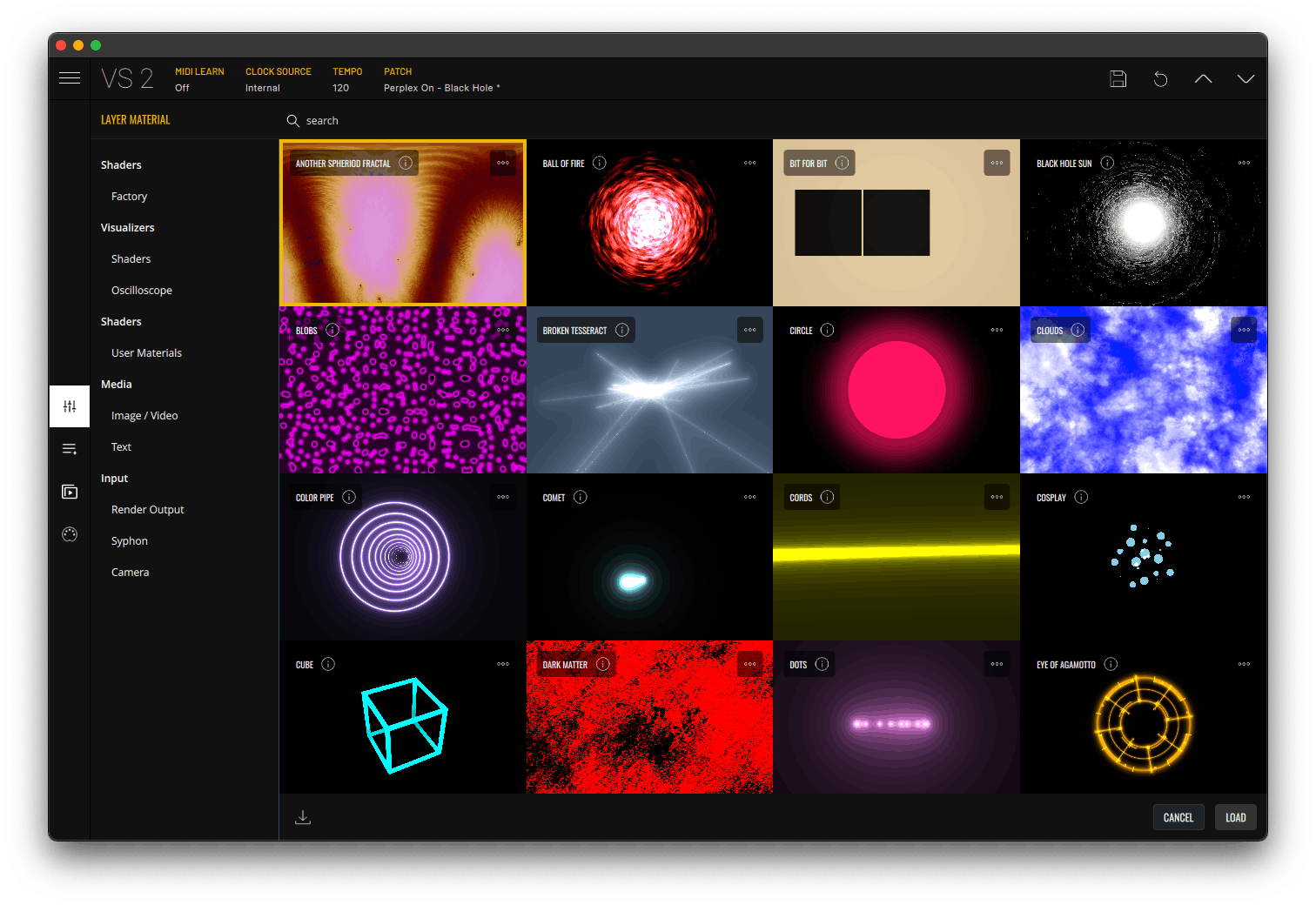
Task: Select the layer mixer panel icon
Action: pos(70,406)
